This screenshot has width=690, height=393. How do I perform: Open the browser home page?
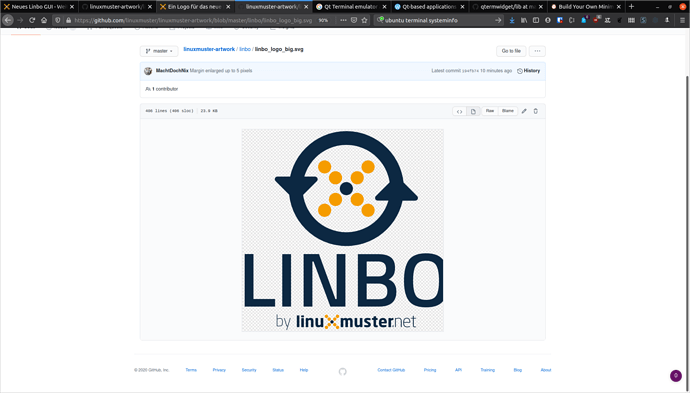(44, 20)
